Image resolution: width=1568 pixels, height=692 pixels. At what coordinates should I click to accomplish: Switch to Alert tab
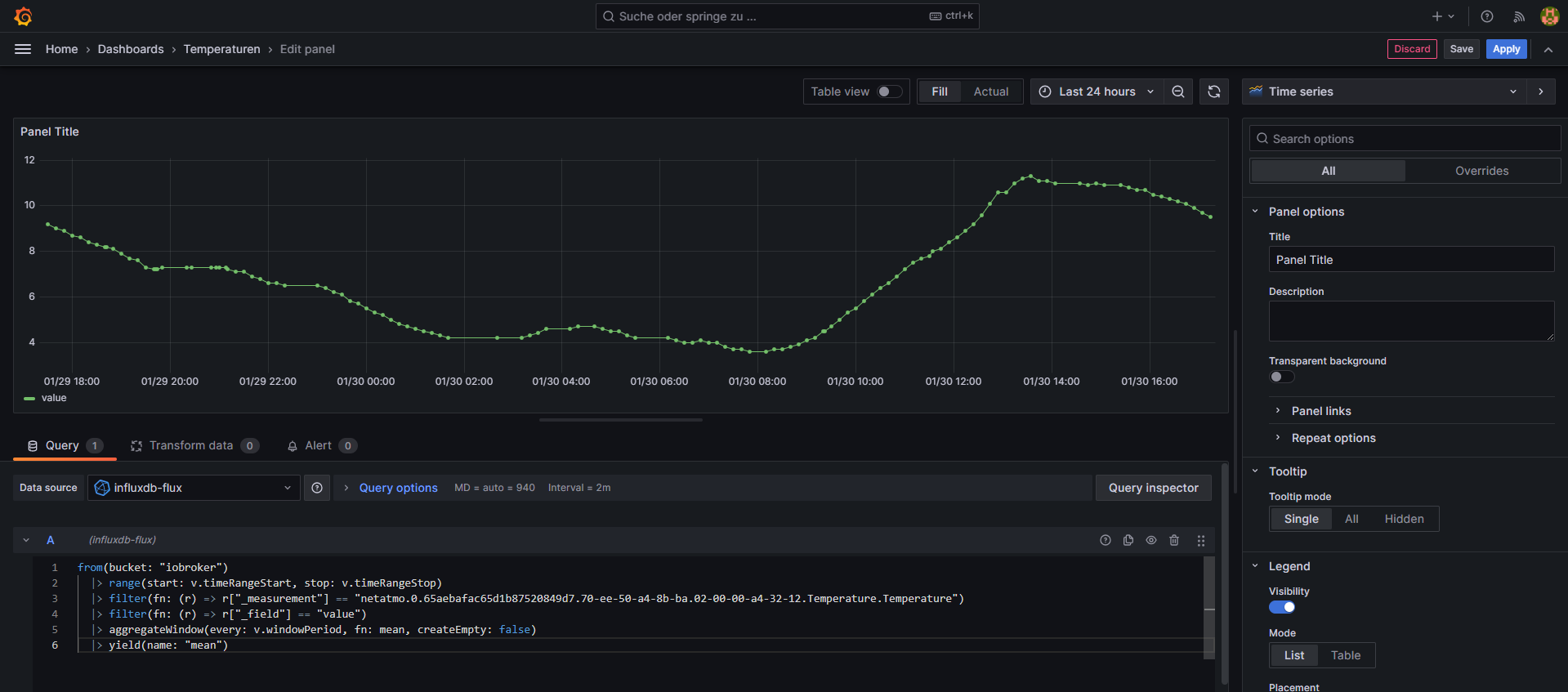coord(321,445)
